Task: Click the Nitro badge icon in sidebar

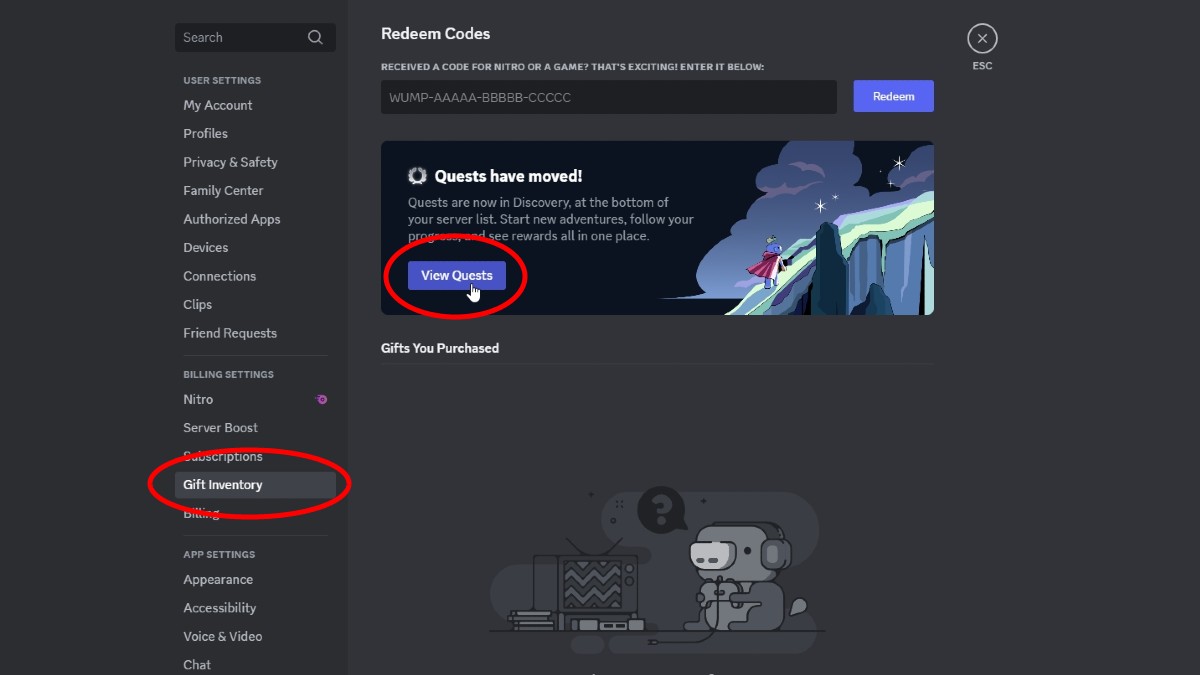Action: pyautogui.click(x=321, y=399)
